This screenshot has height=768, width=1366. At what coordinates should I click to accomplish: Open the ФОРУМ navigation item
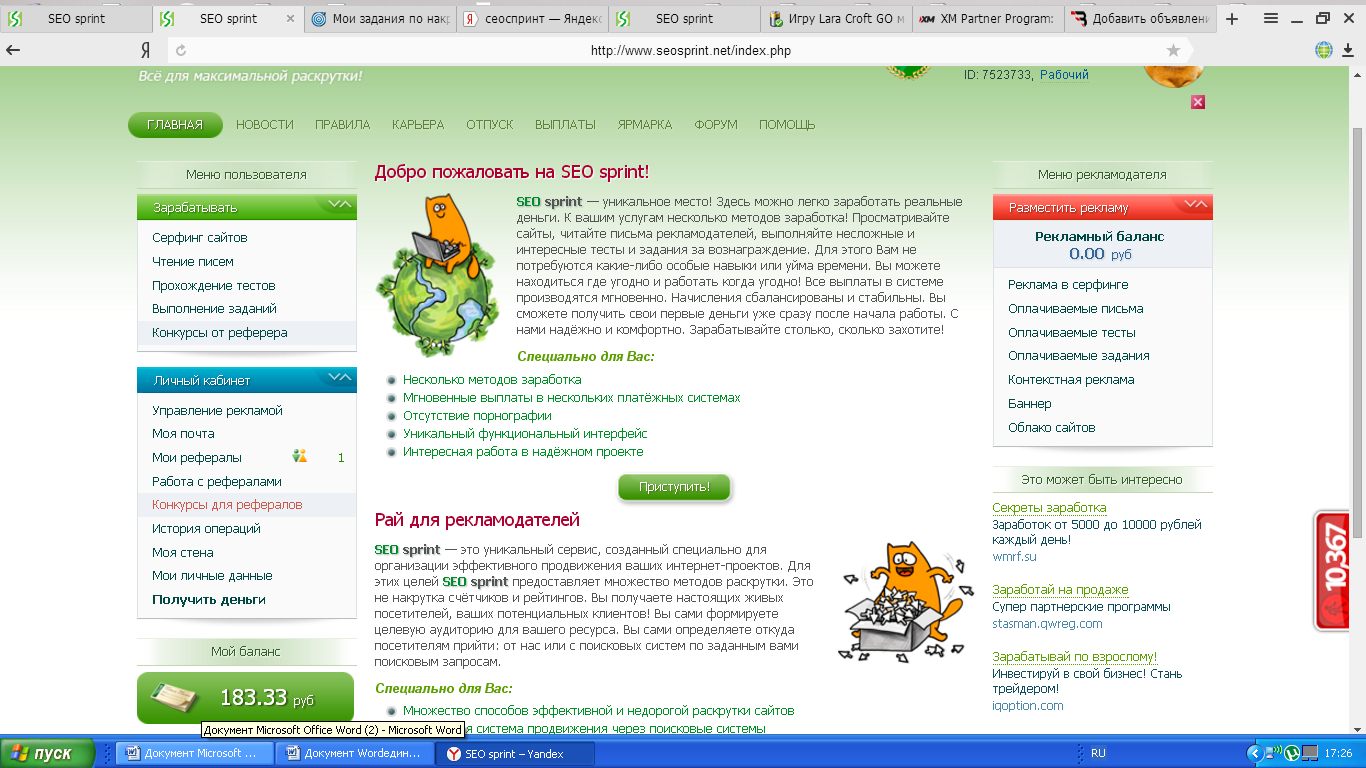point(716,125)
